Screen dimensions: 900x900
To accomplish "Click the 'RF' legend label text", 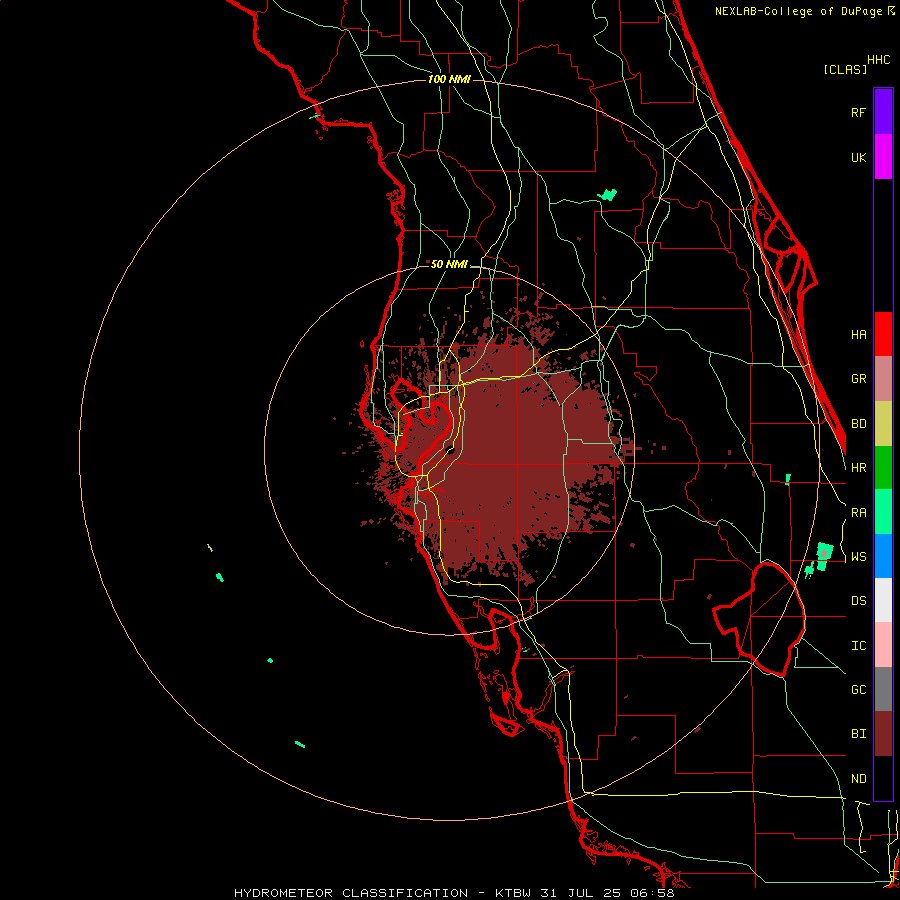I will point(858,112).
